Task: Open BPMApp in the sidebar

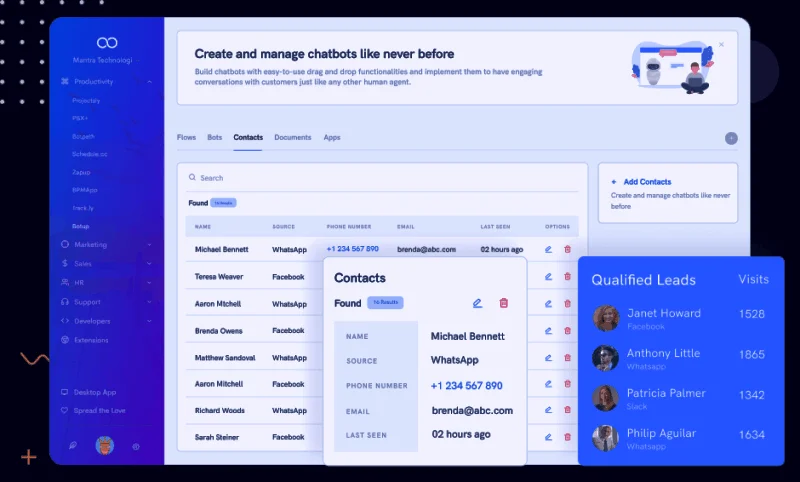Action: coord(85,190)
